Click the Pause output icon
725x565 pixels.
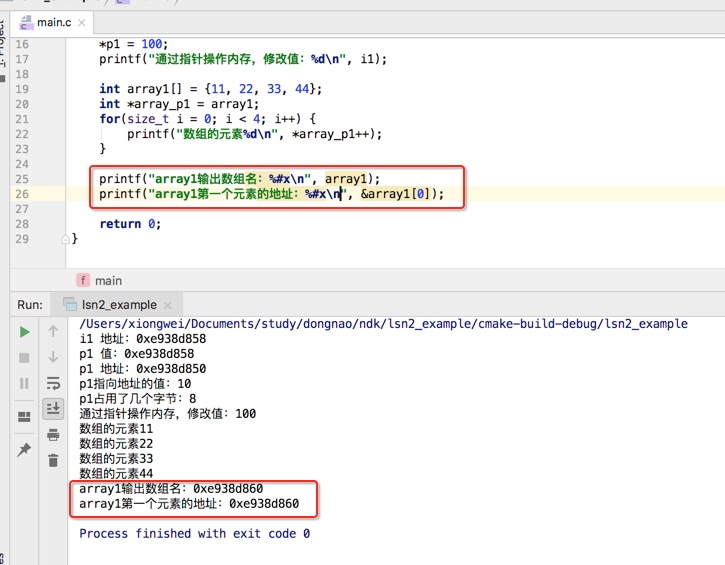pos(24,383)
